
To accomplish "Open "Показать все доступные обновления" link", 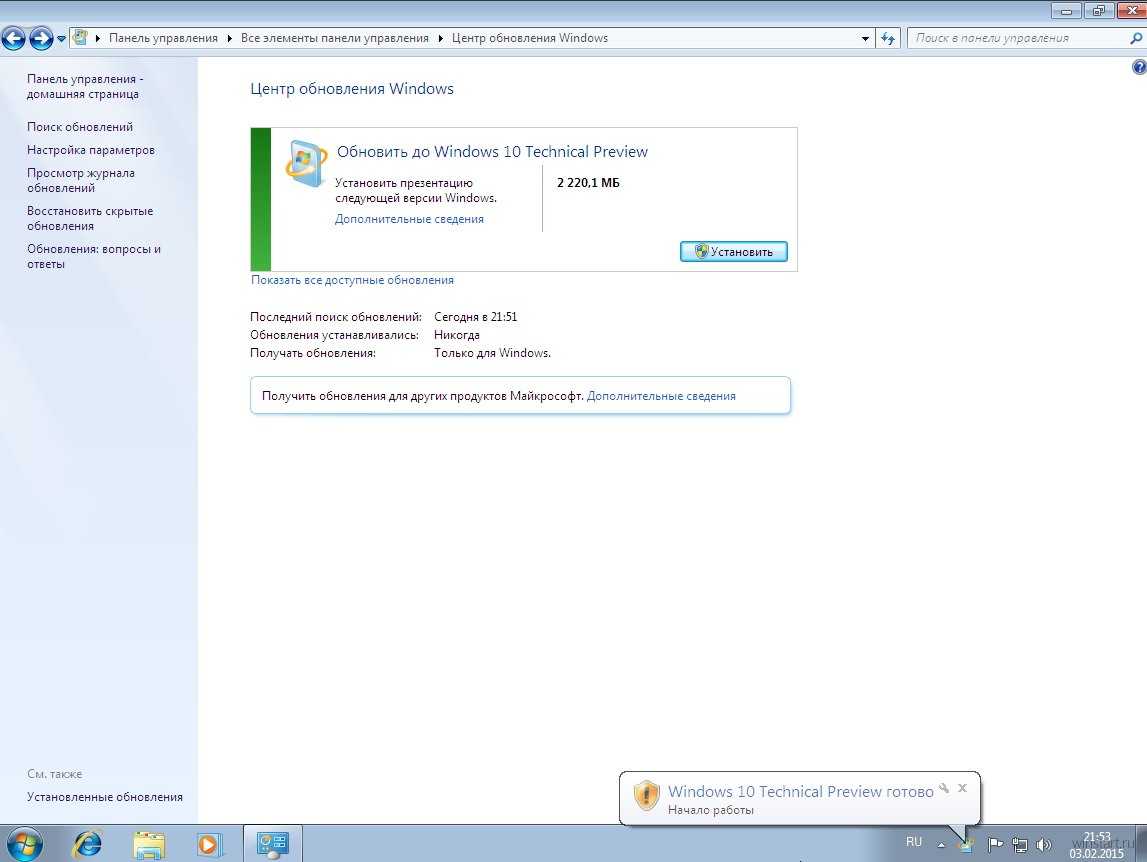I will click(x=352, y=280).
